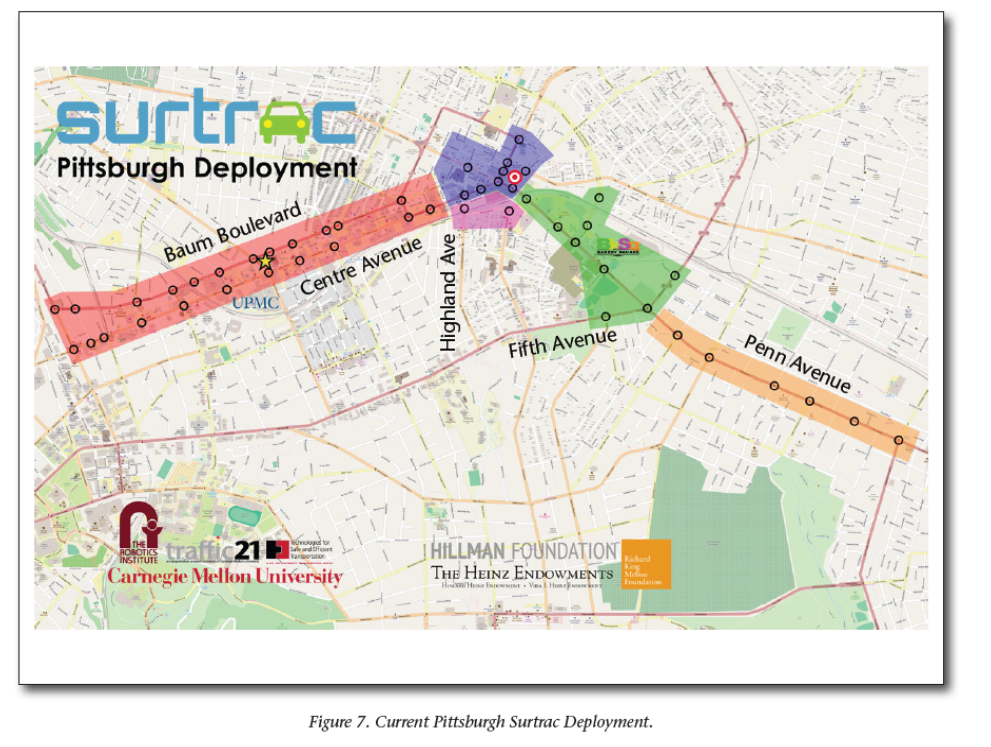Click the traffic21 logo
This screenshot has height=747, width=991.
pos(213,551)
